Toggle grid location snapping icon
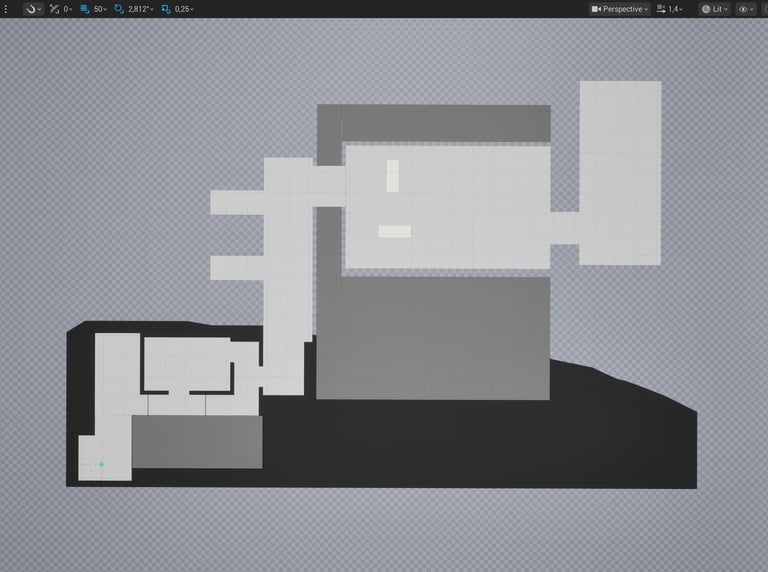This screenshot has width=768, height=572. (x=85, y=9)
